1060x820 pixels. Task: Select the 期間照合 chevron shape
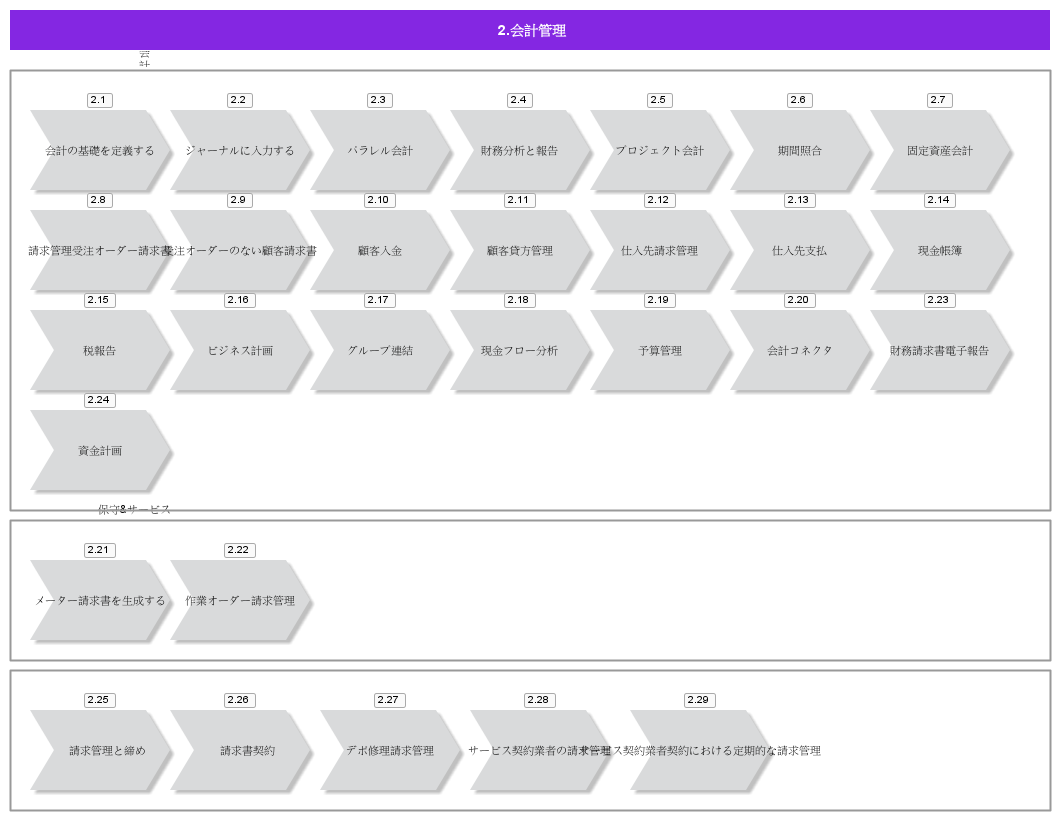pyautogui.click(x=800, y=150)
